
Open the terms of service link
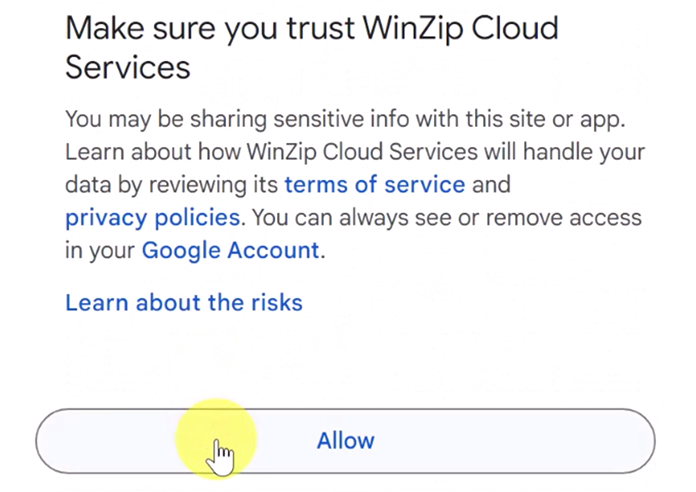(x=375, y=185)
